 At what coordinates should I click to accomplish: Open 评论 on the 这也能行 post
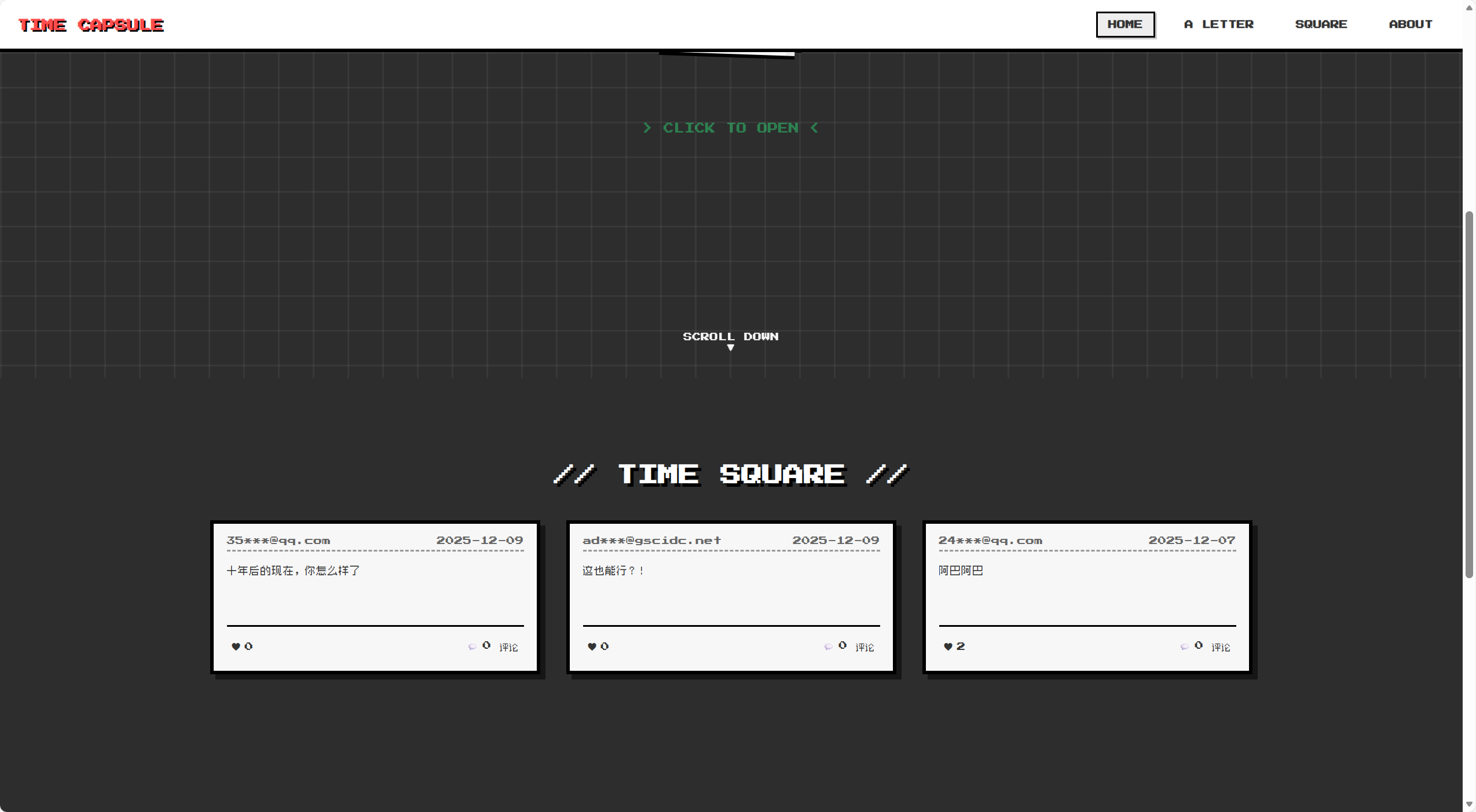(865, 647)
